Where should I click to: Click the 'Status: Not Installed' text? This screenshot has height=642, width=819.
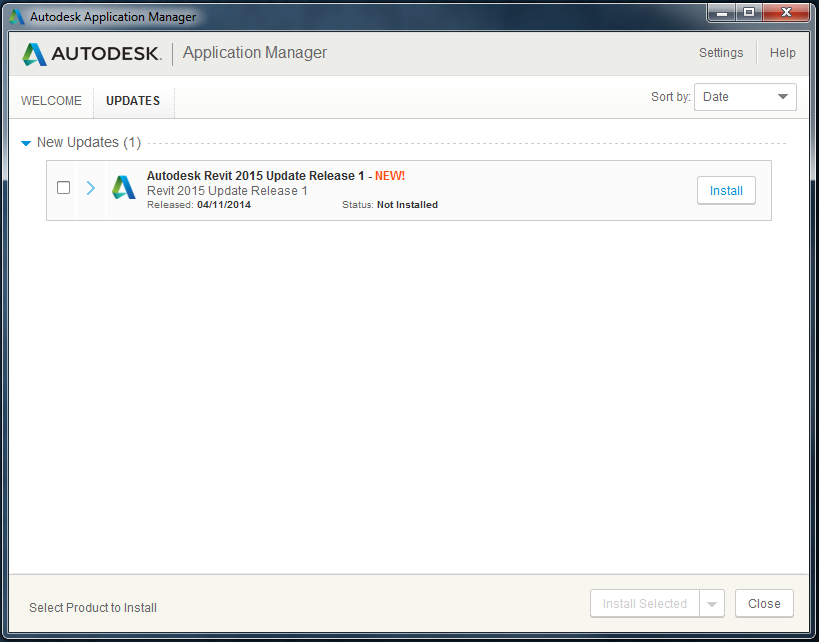click(x=390, y=205)
